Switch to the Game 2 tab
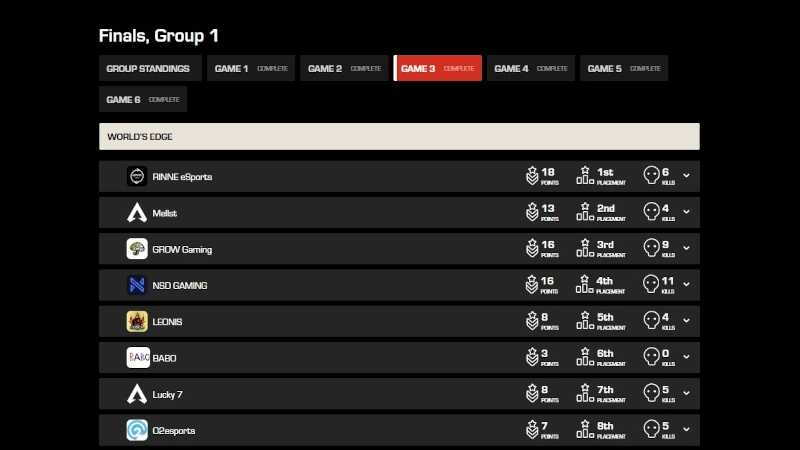Screen dimensions: 800x450 [x=344, y=68]
